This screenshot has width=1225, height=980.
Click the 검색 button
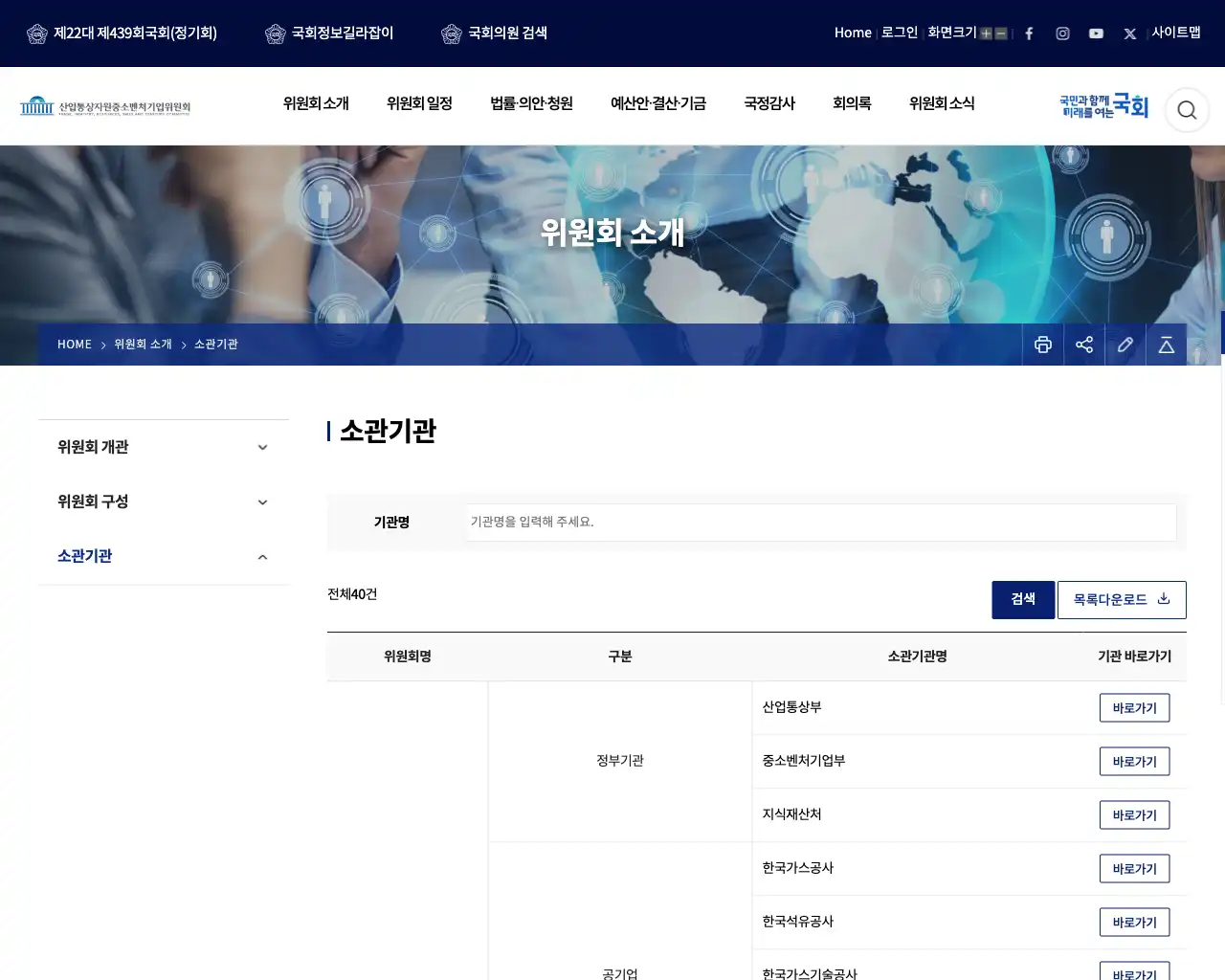coord(1023,600)
